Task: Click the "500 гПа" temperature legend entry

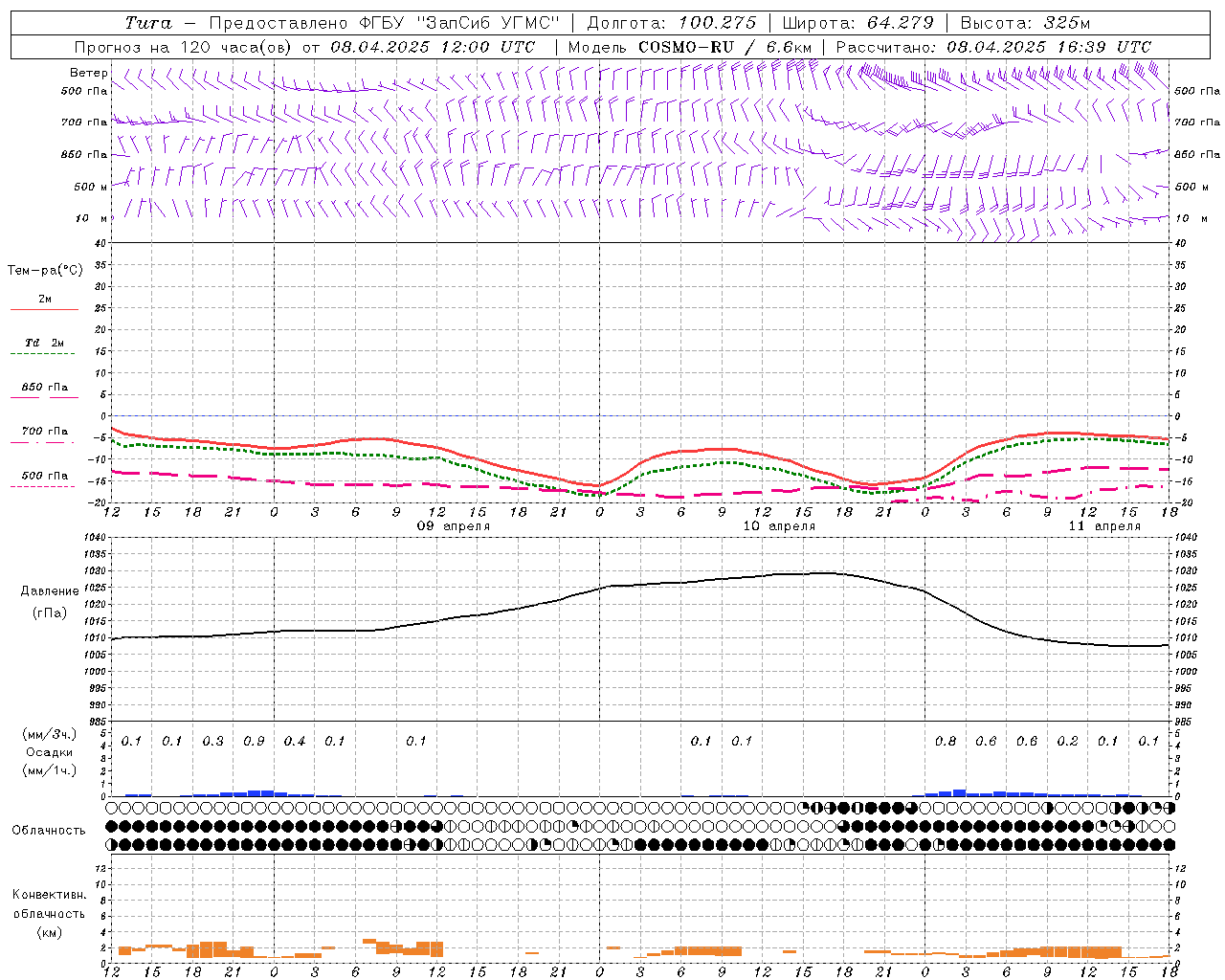Action: pos(45,476)
